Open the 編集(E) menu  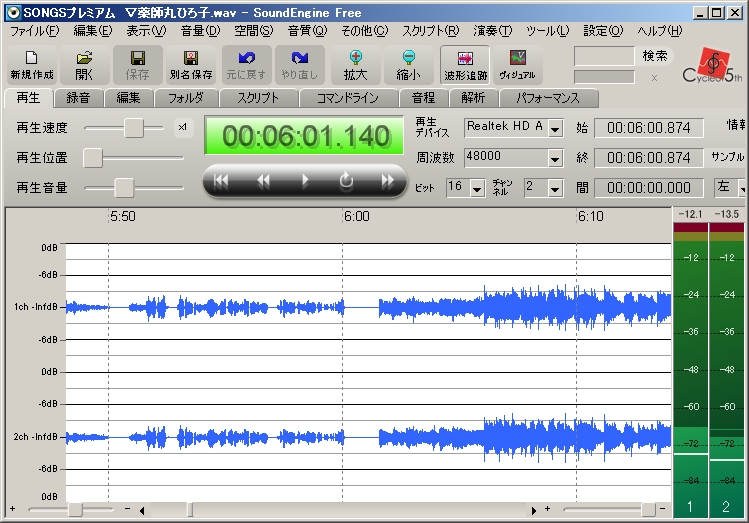point(93,31)
